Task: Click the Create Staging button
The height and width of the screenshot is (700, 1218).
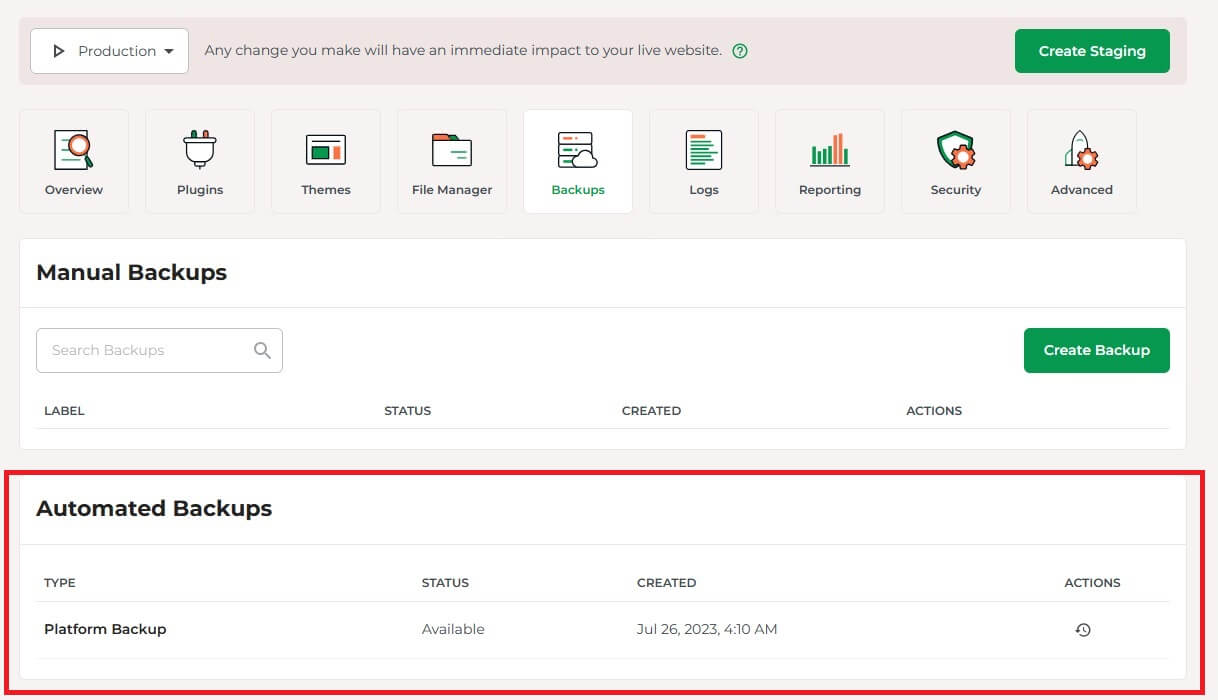Action: tap(1092, 50)
